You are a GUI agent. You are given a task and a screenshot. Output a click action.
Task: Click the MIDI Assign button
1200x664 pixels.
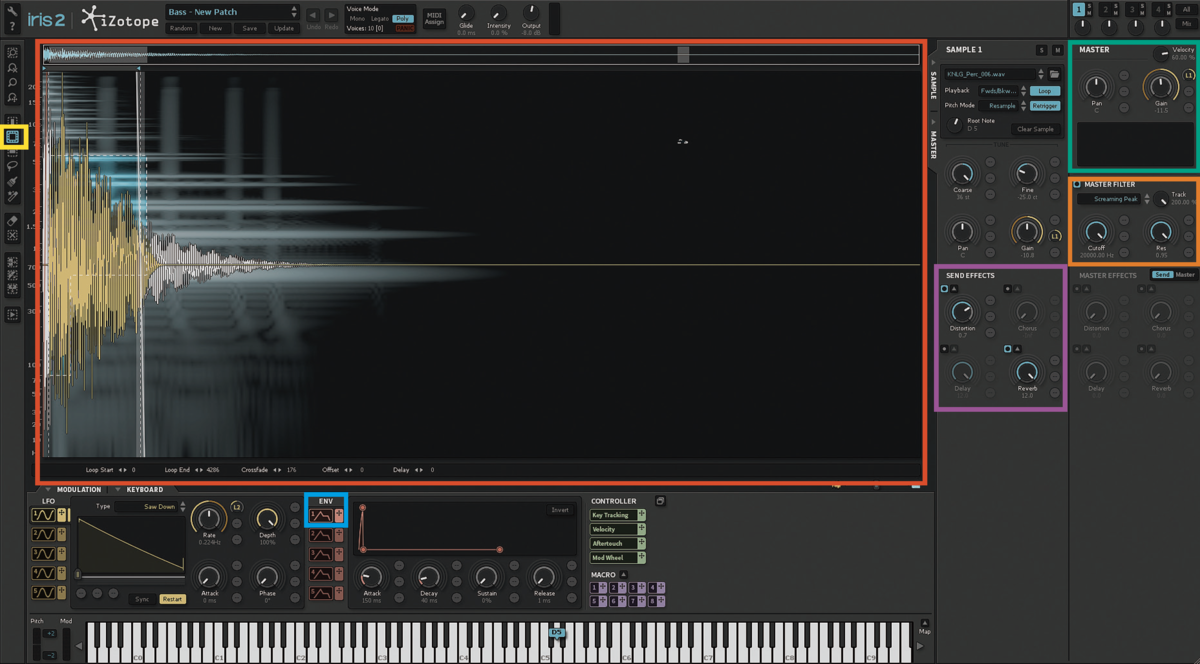coord(434,17)
